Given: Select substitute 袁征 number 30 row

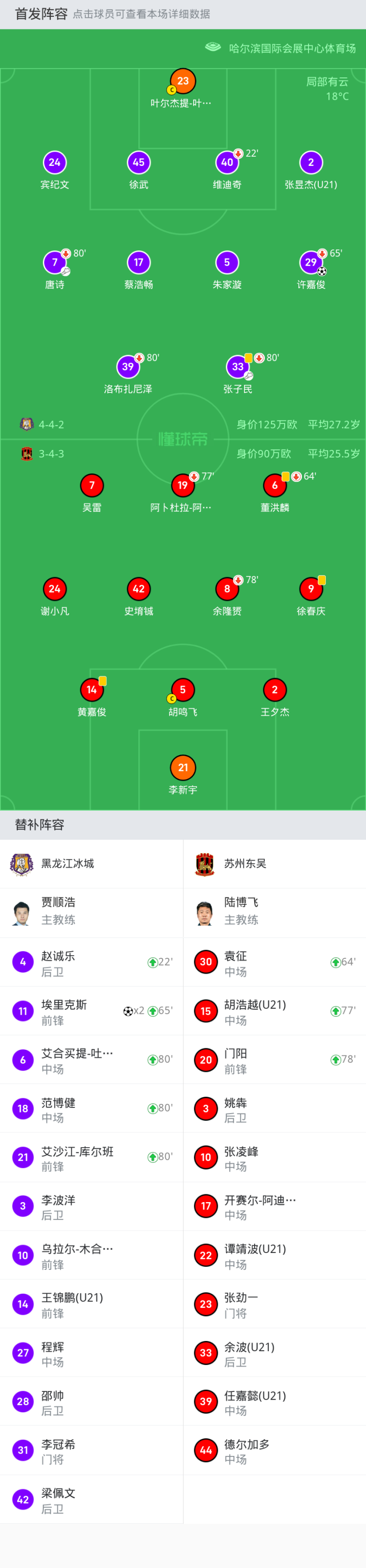Looking at the screenshot, I should pos(274,962).
